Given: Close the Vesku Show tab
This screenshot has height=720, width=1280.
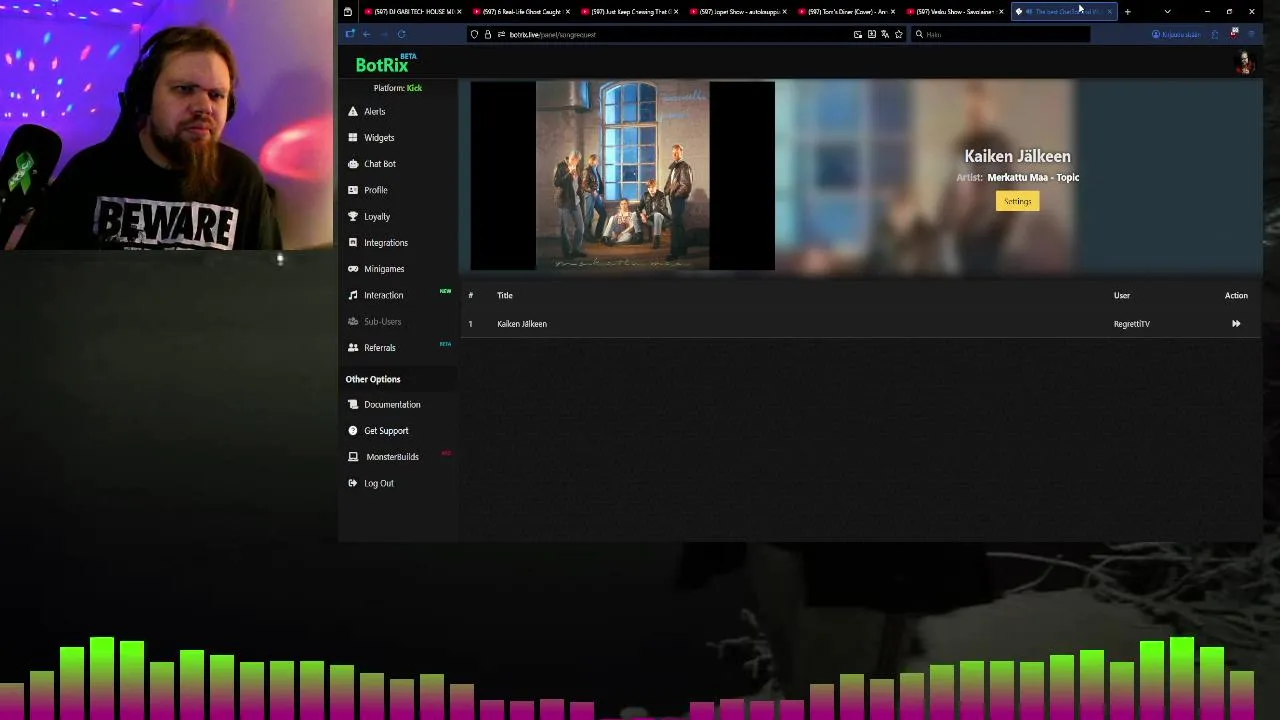Looking at the screenshot, I should (x=1001, y=11).
